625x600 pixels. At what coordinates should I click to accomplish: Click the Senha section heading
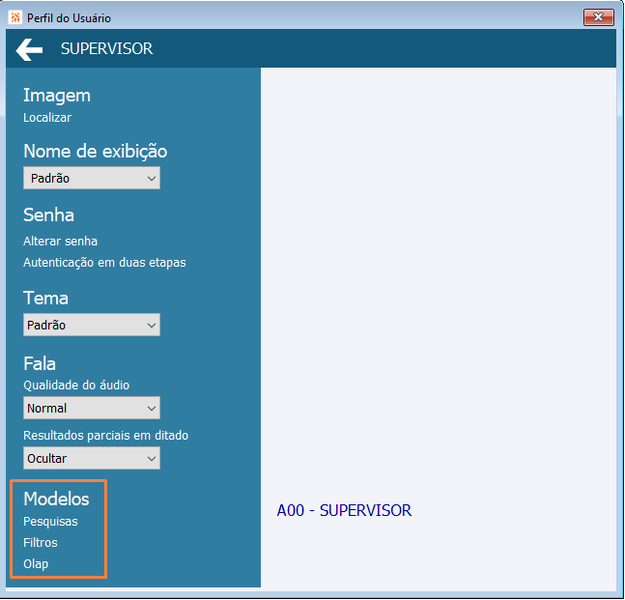click(x=49, y=215)
